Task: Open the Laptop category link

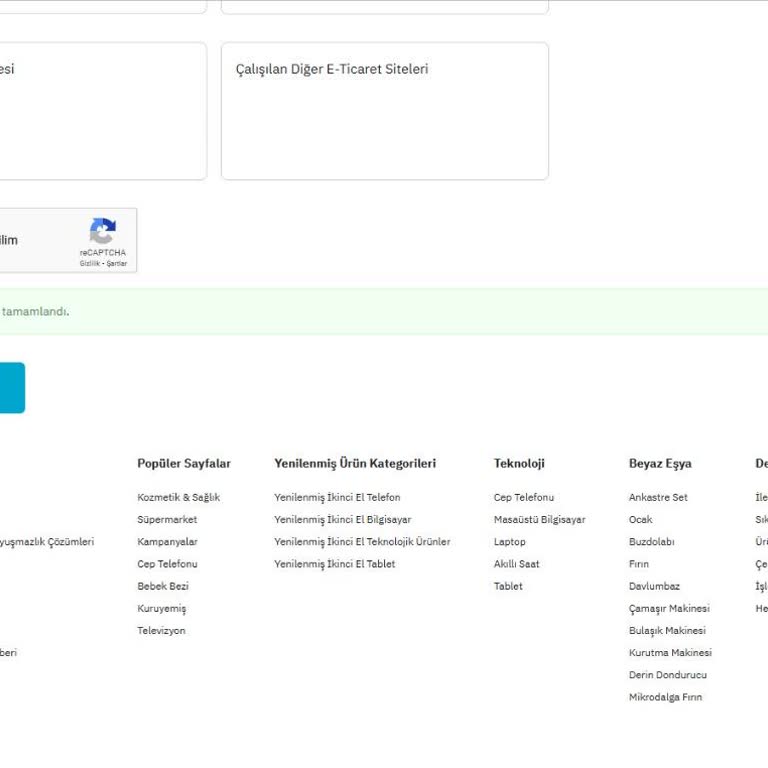Action: 509,542
